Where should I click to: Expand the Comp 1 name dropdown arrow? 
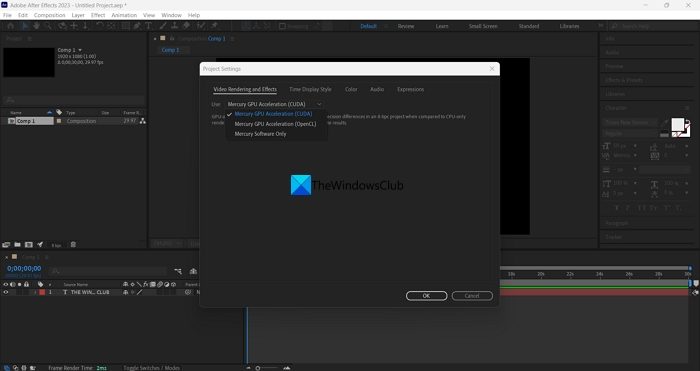(80, 50)
